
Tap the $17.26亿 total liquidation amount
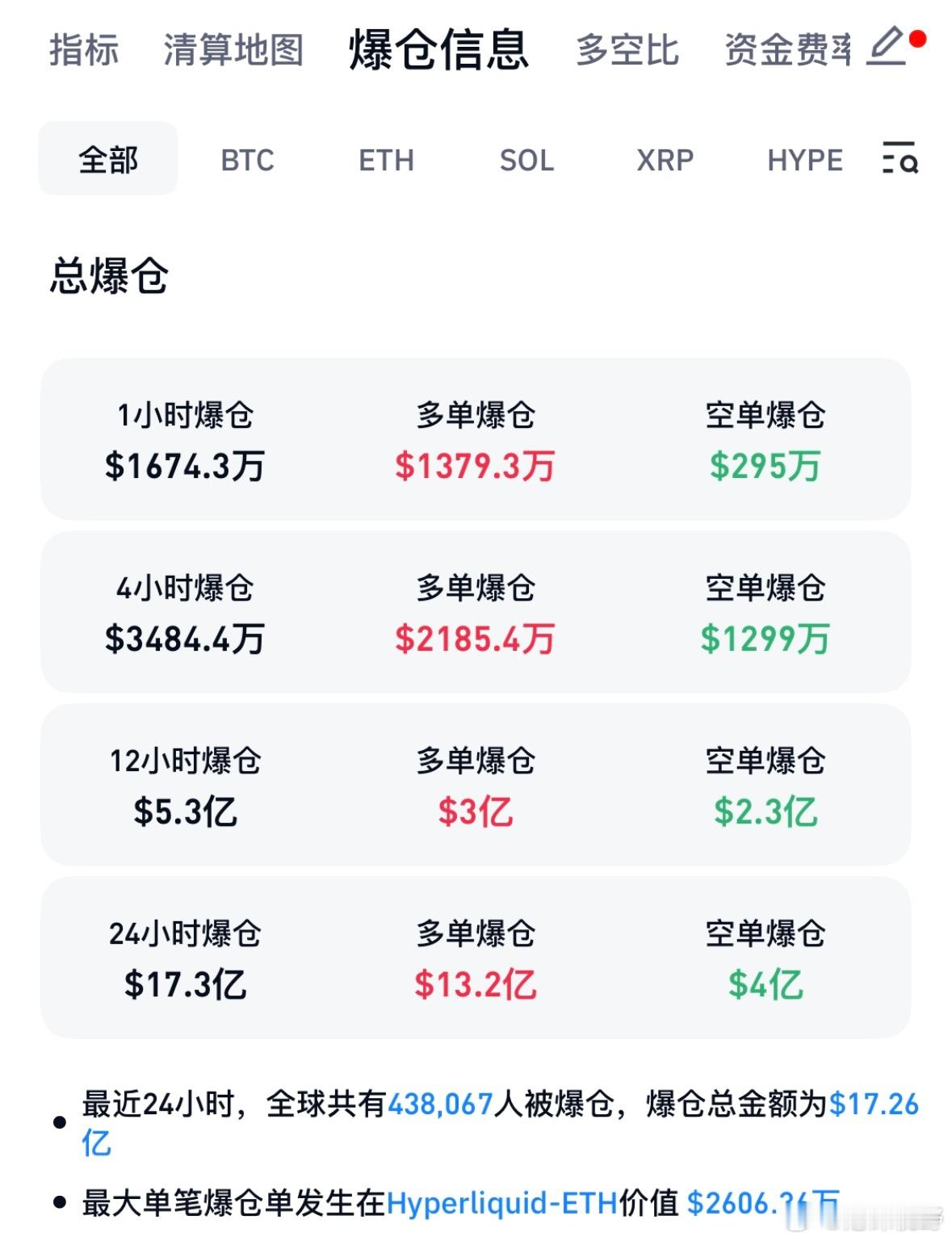874,1104
